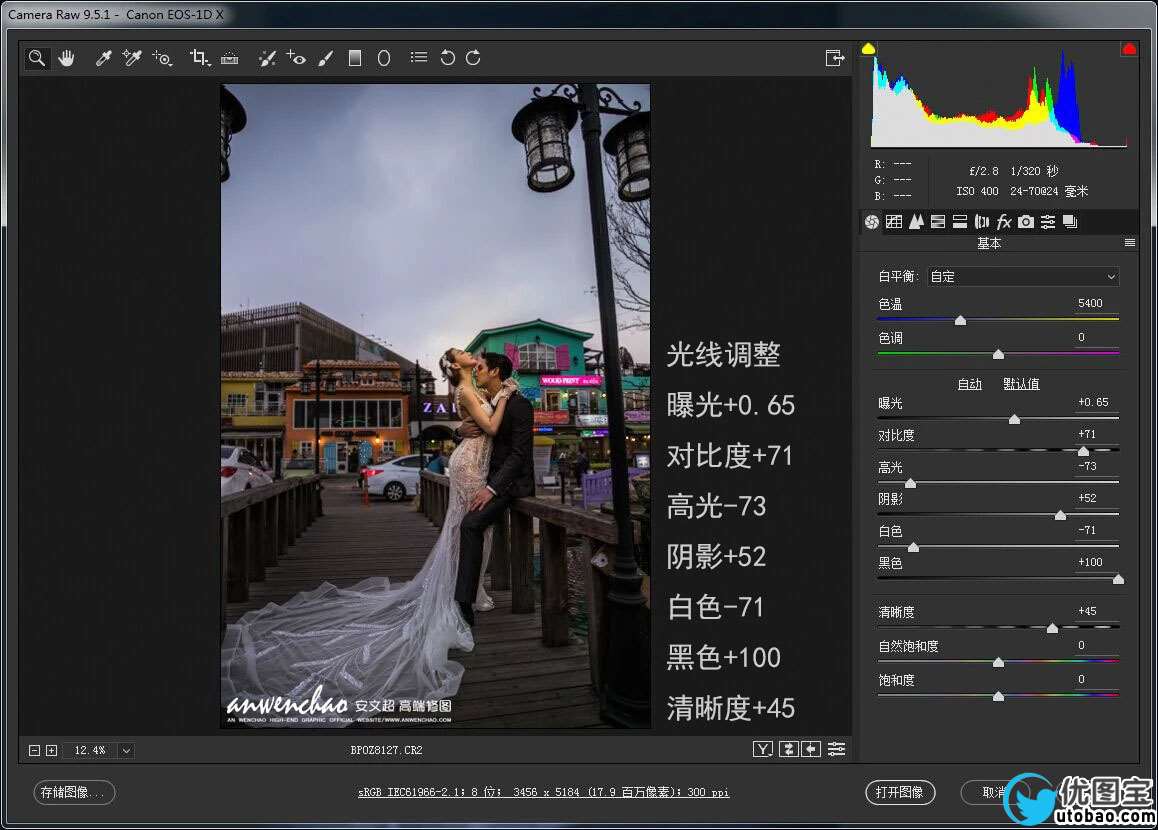Click the 自动 auto tone link
Screen dimensions: 1158x830
[x=969, y=384]
